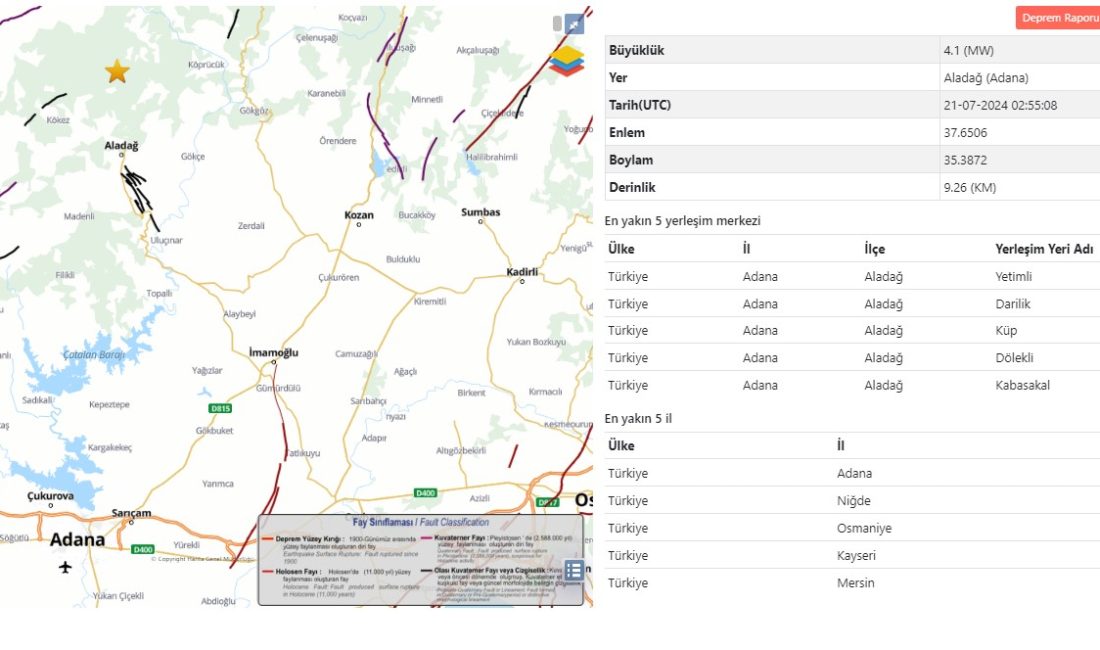
Task: Select the date value 21-07-2024 02:55:08
Action: coord(1000,105)
